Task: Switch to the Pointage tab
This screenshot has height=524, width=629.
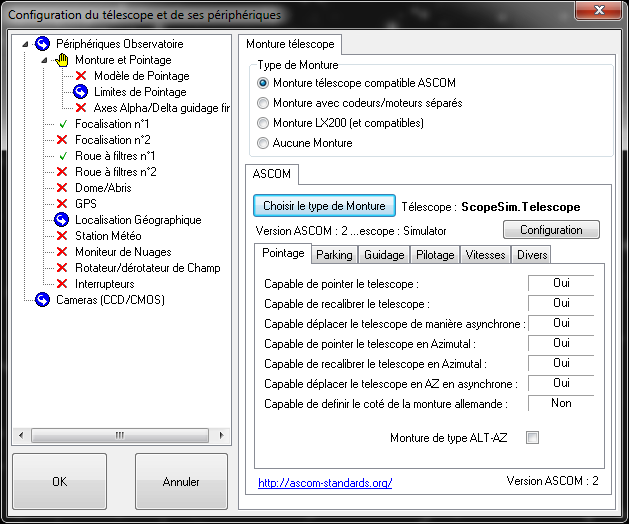Action: (x=283, y=254)
